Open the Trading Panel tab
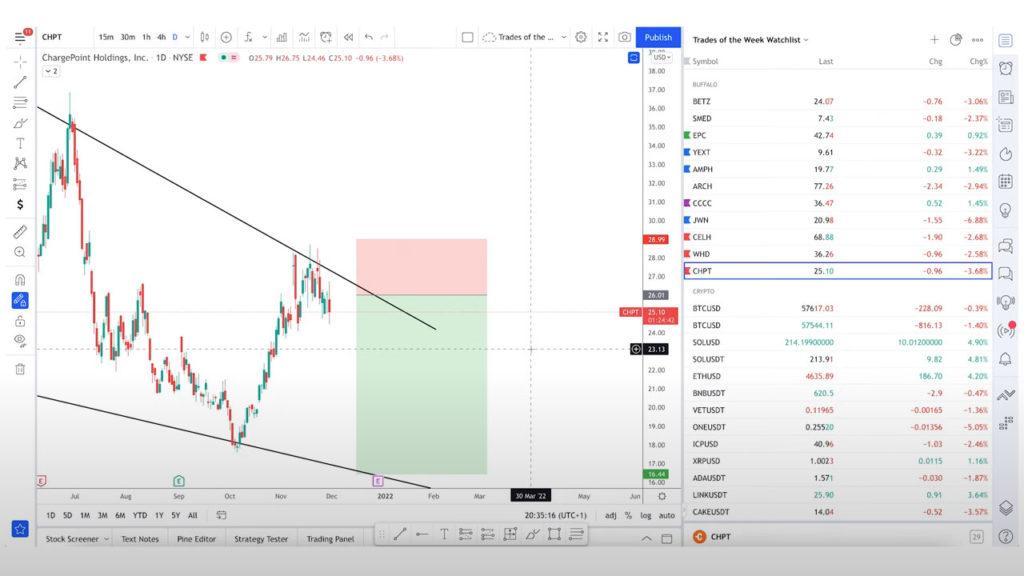This screenshot has height=576, width=1024. click(330, 539)
